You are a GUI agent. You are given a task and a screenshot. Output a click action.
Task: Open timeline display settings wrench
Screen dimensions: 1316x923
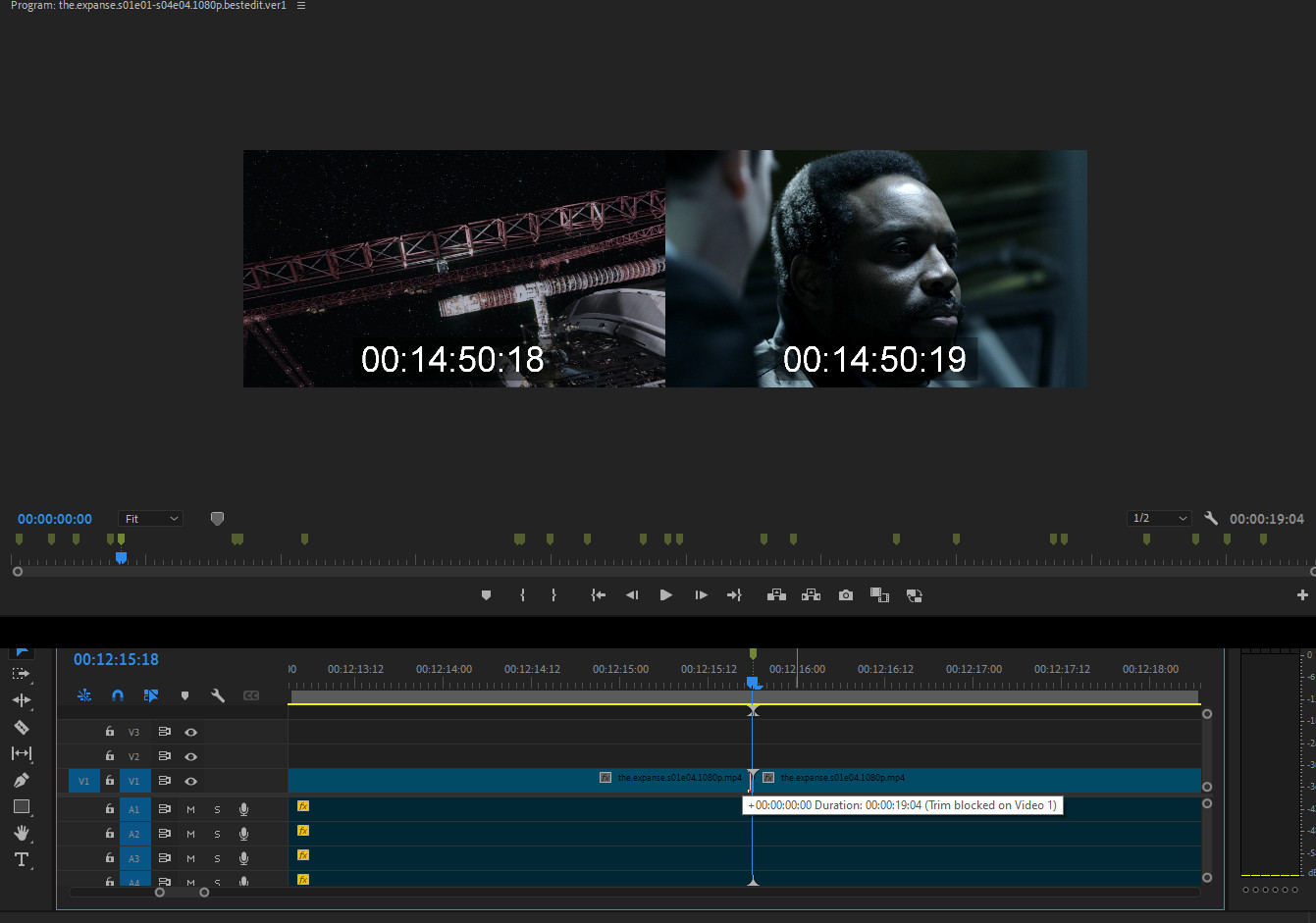[218, 695]
